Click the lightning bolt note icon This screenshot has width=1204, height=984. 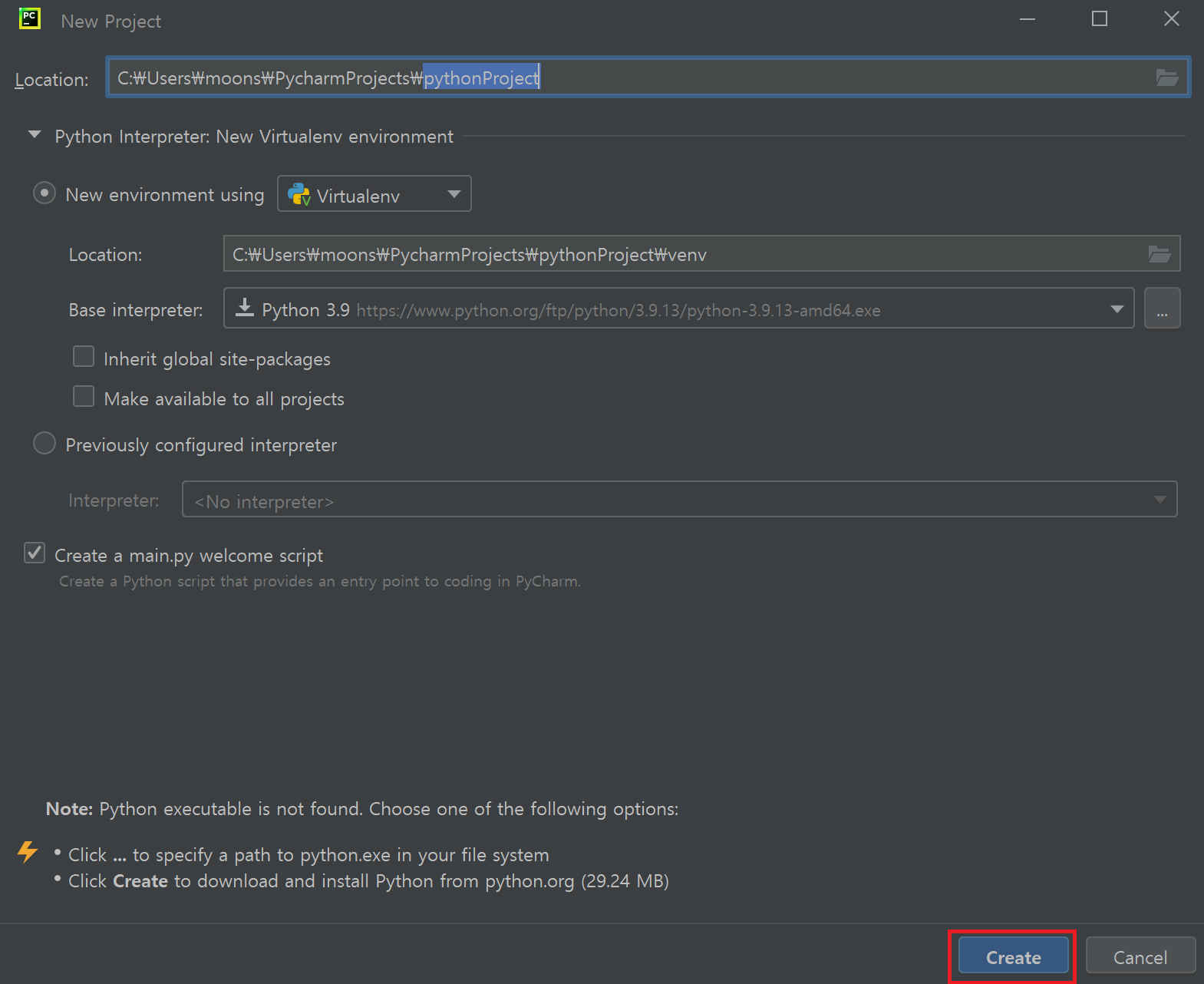pyautogui.click(x=28, y=851)
